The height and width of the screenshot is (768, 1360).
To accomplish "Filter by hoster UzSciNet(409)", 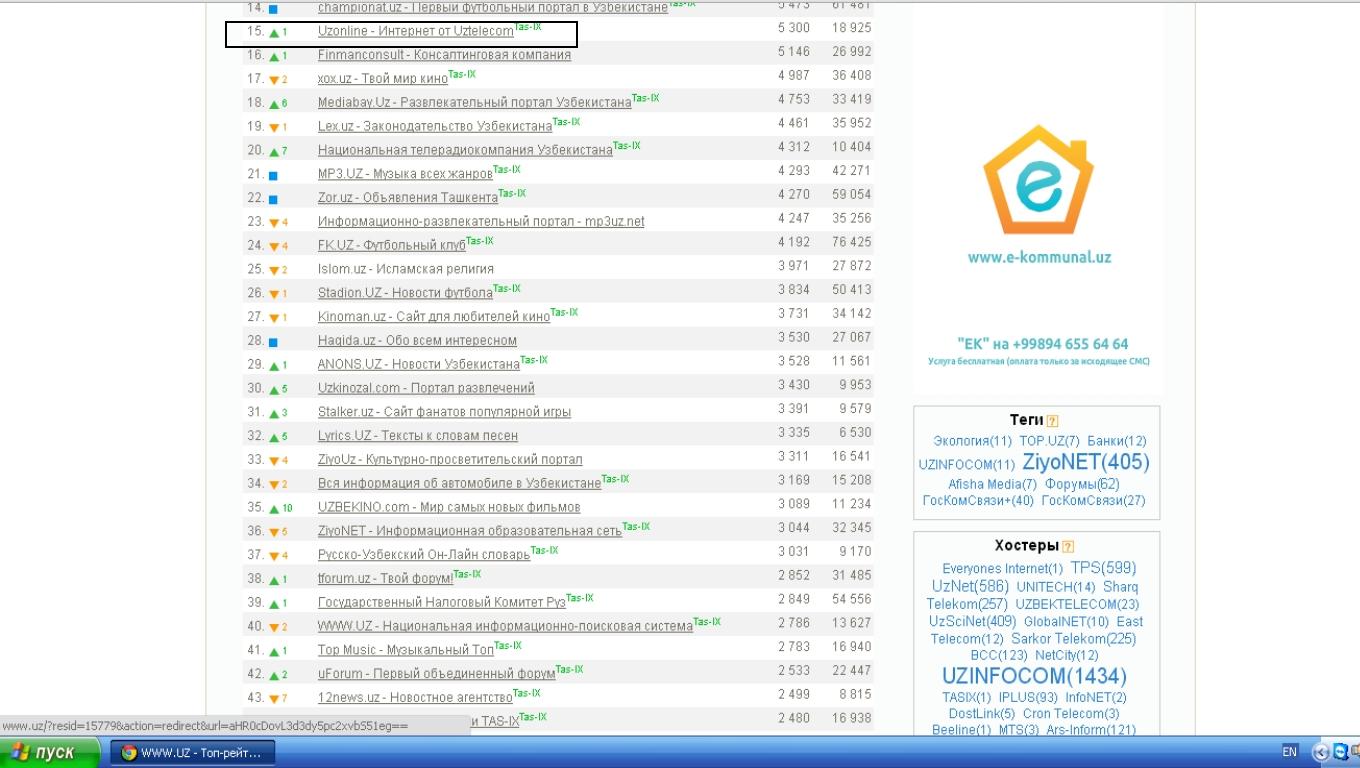I will pos(972,622).
